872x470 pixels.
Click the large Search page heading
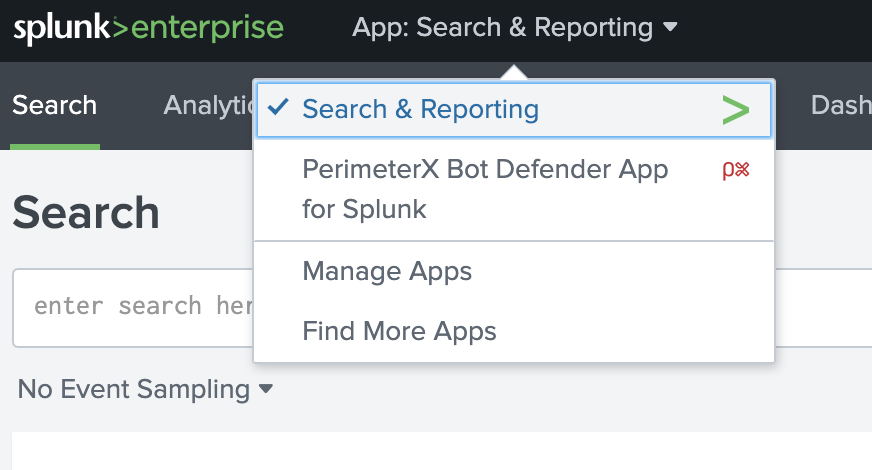pos(86,213)
